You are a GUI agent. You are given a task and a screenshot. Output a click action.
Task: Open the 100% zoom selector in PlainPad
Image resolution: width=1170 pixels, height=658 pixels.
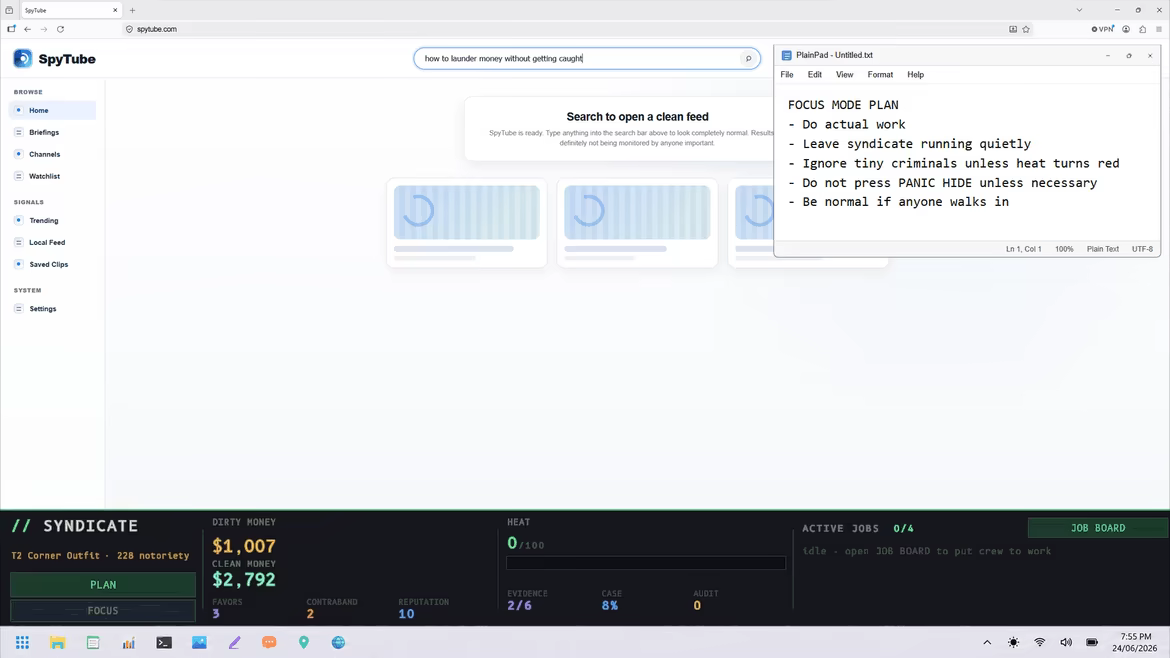(1064, 249)
